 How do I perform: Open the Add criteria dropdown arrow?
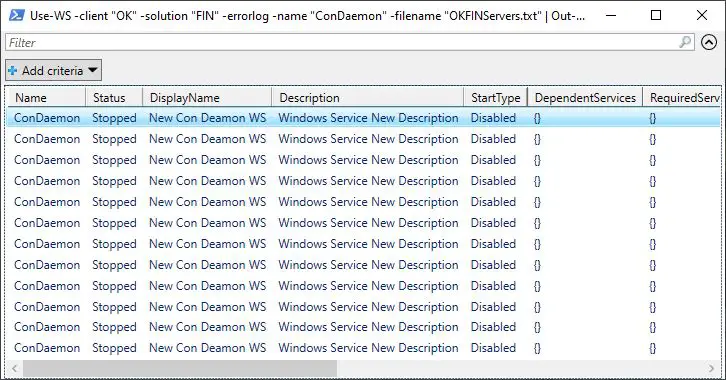click(x=93, y=70)
